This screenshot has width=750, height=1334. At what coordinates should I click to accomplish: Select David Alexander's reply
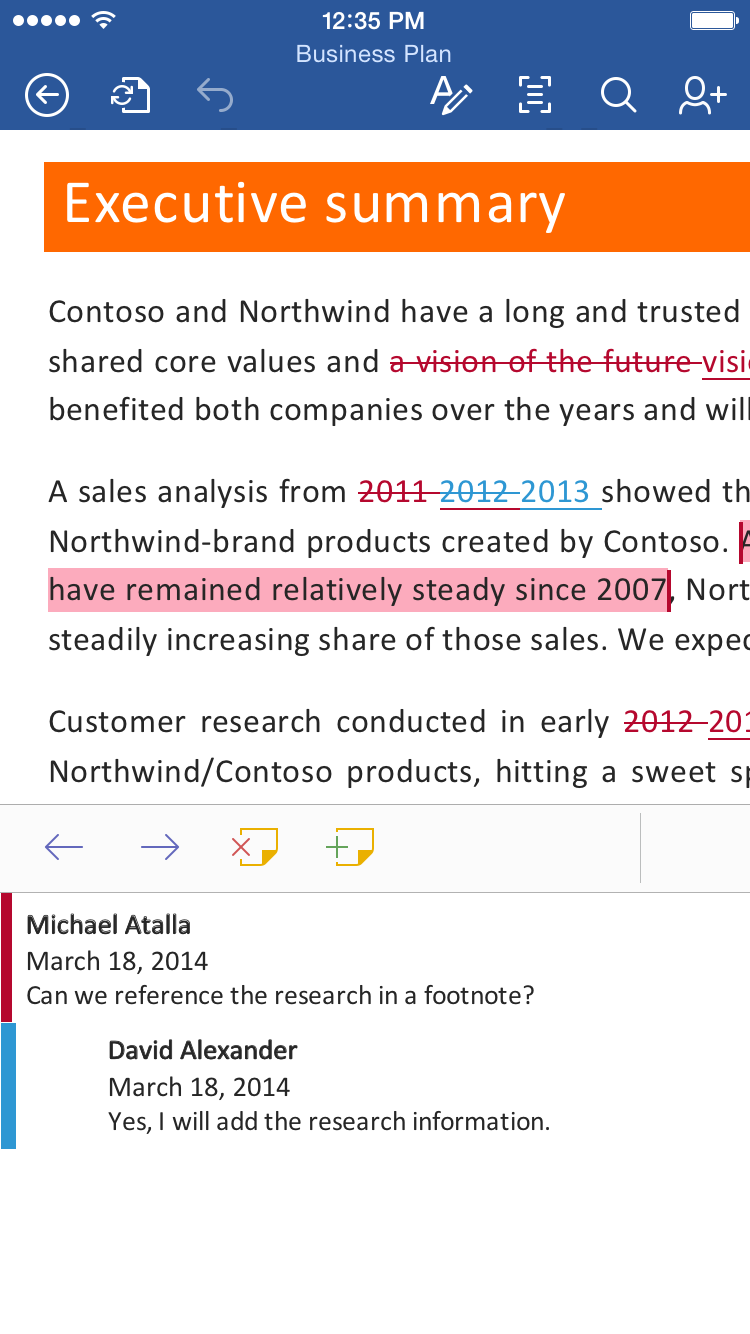point(329,1085)
